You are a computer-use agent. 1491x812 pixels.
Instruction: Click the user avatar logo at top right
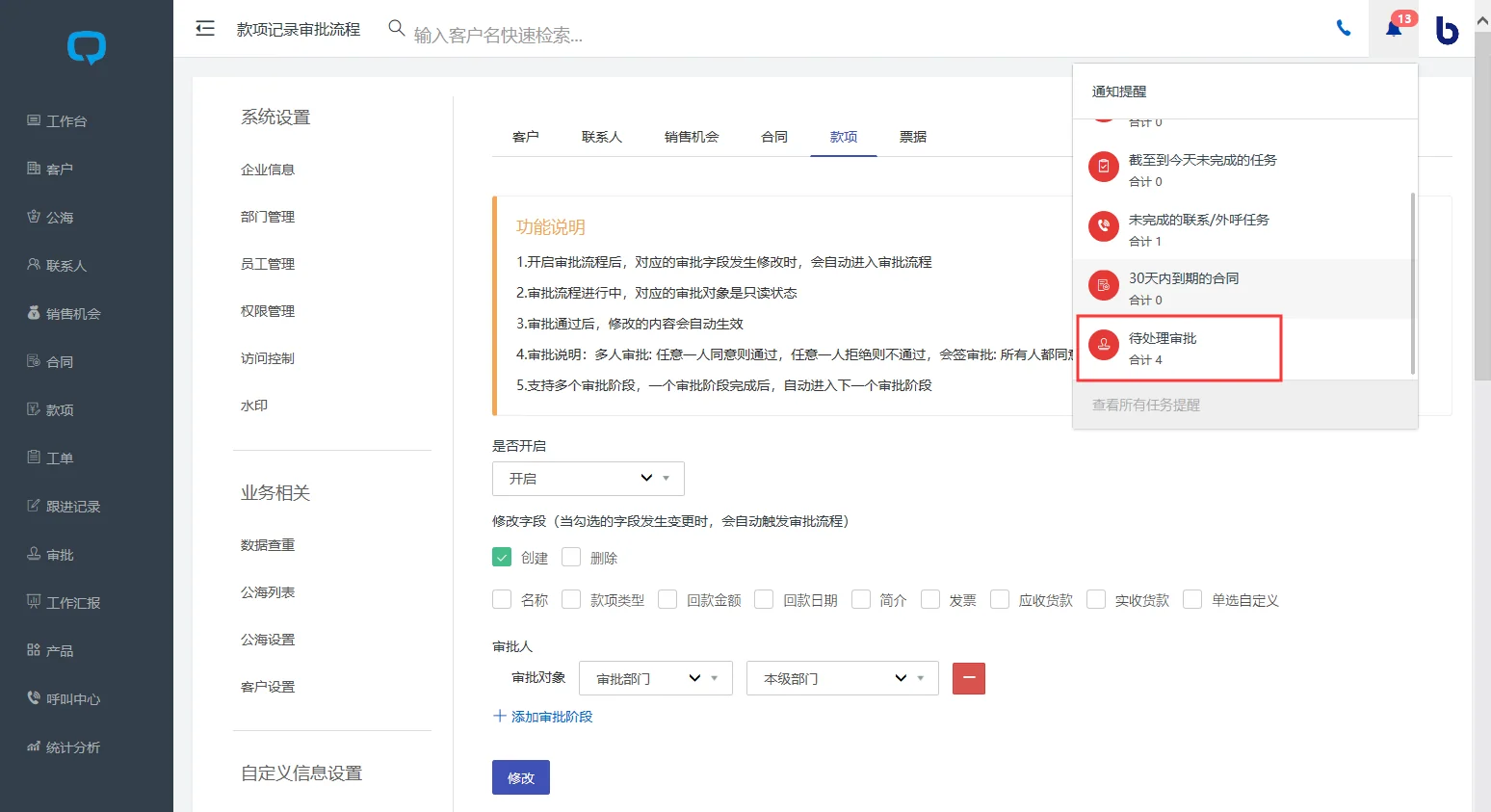pyautogui.click(x=1447, y=30)
